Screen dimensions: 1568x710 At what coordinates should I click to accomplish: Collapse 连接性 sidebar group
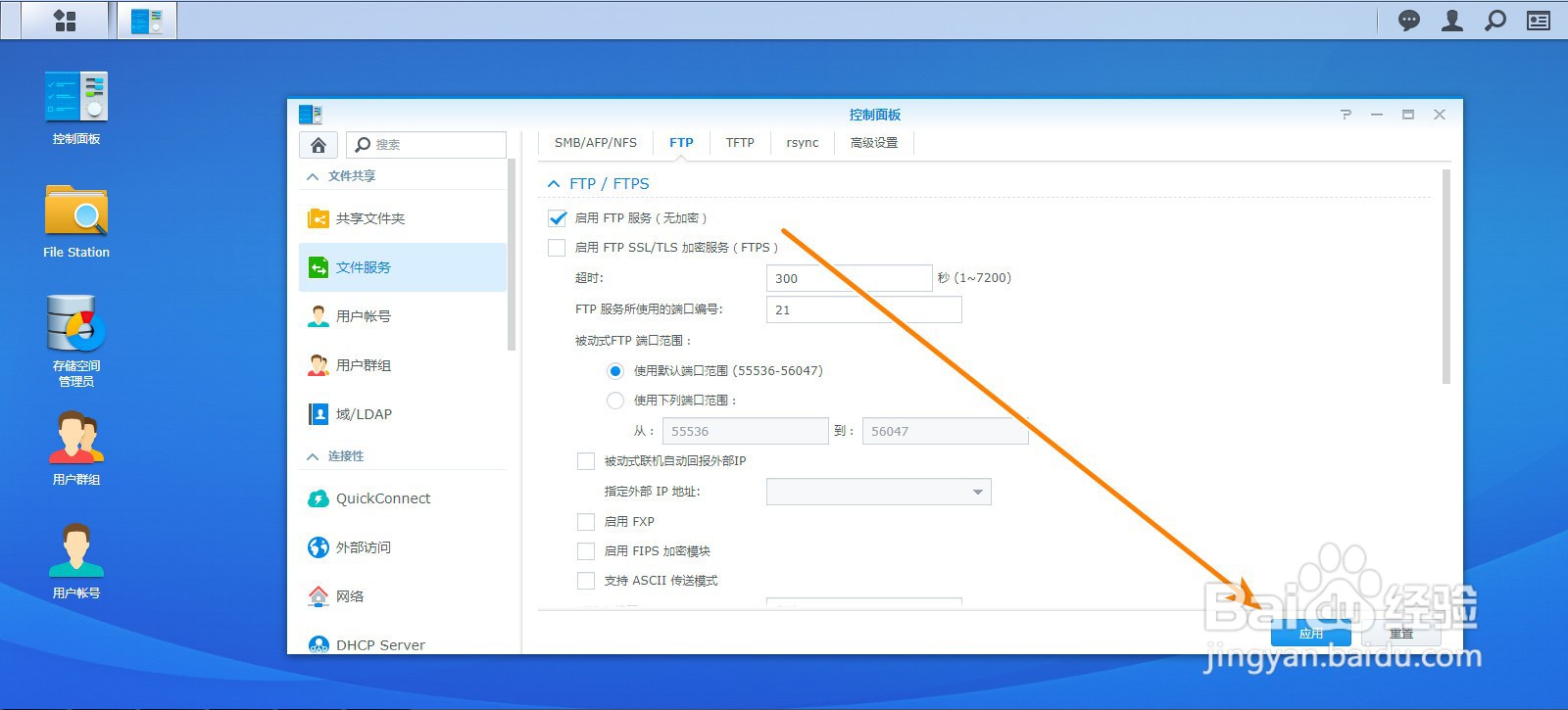click(313, 456)
